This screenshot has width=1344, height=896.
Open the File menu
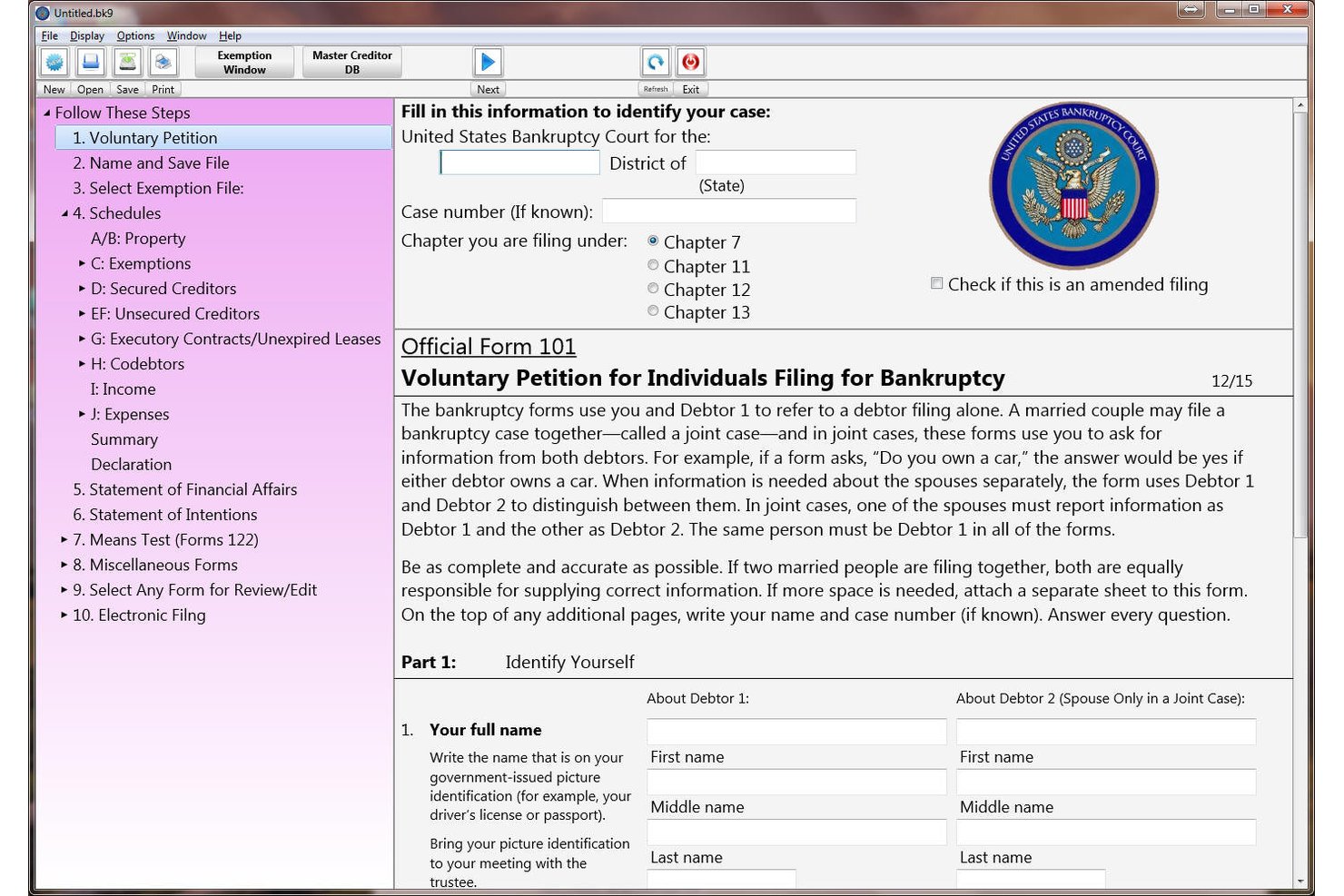(50, 35)
